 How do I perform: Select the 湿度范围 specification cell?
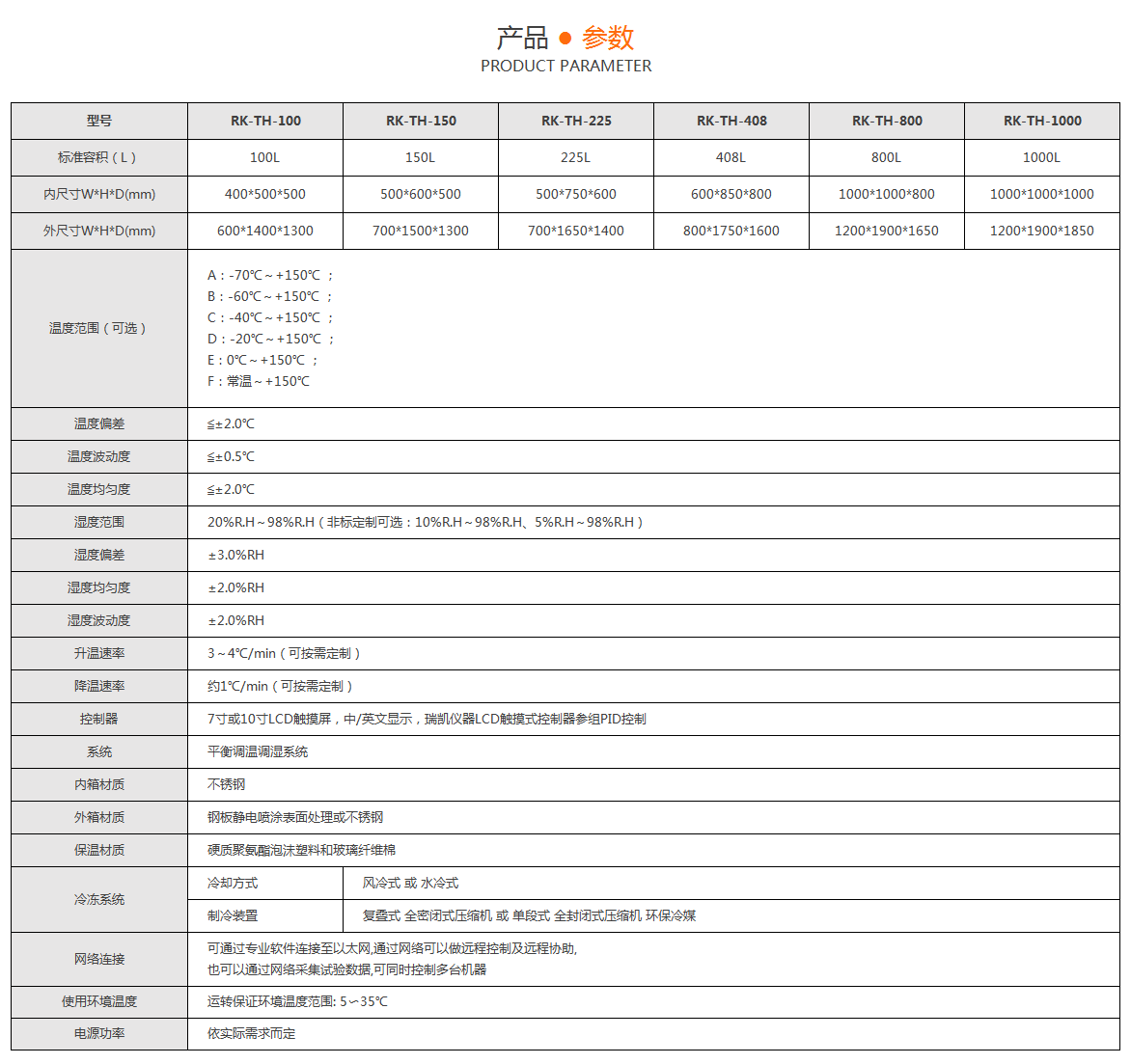point(425,522)
